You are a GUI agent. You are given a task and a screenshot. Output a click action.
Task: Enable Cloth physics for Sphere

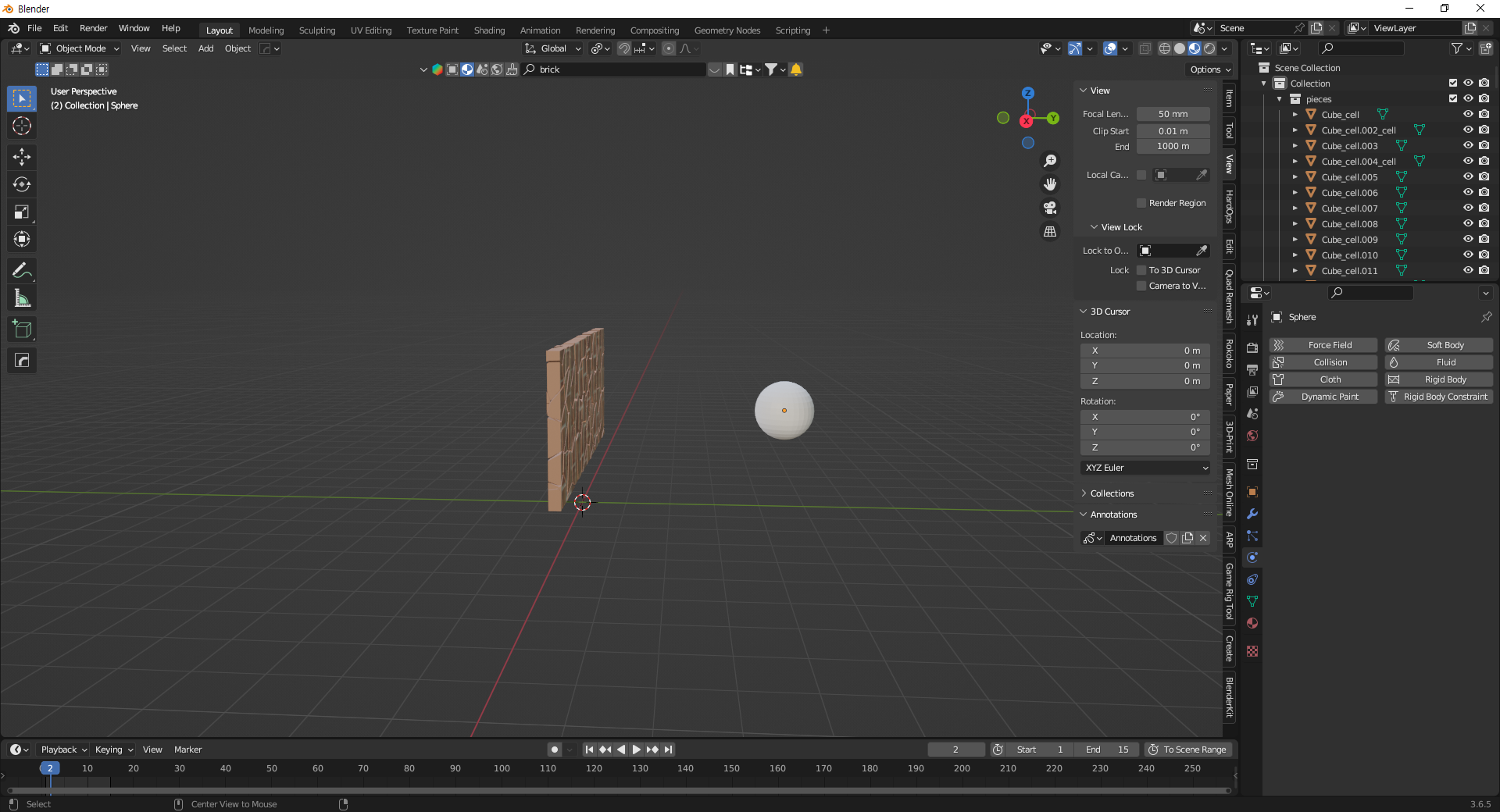click(x=1323, y=379)
